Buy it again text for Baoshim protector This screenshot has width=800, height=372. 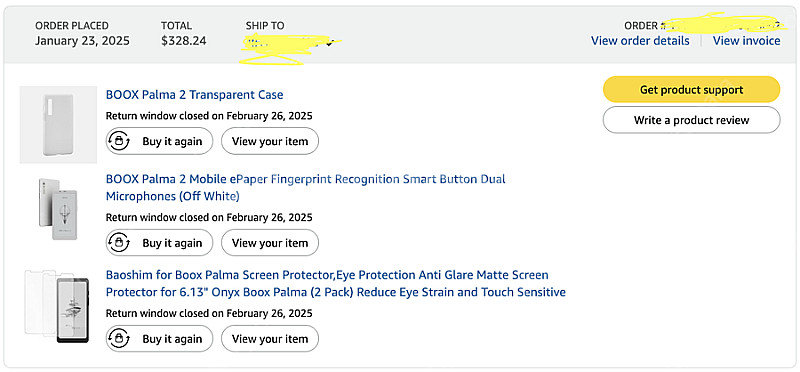tap(172, 339)
